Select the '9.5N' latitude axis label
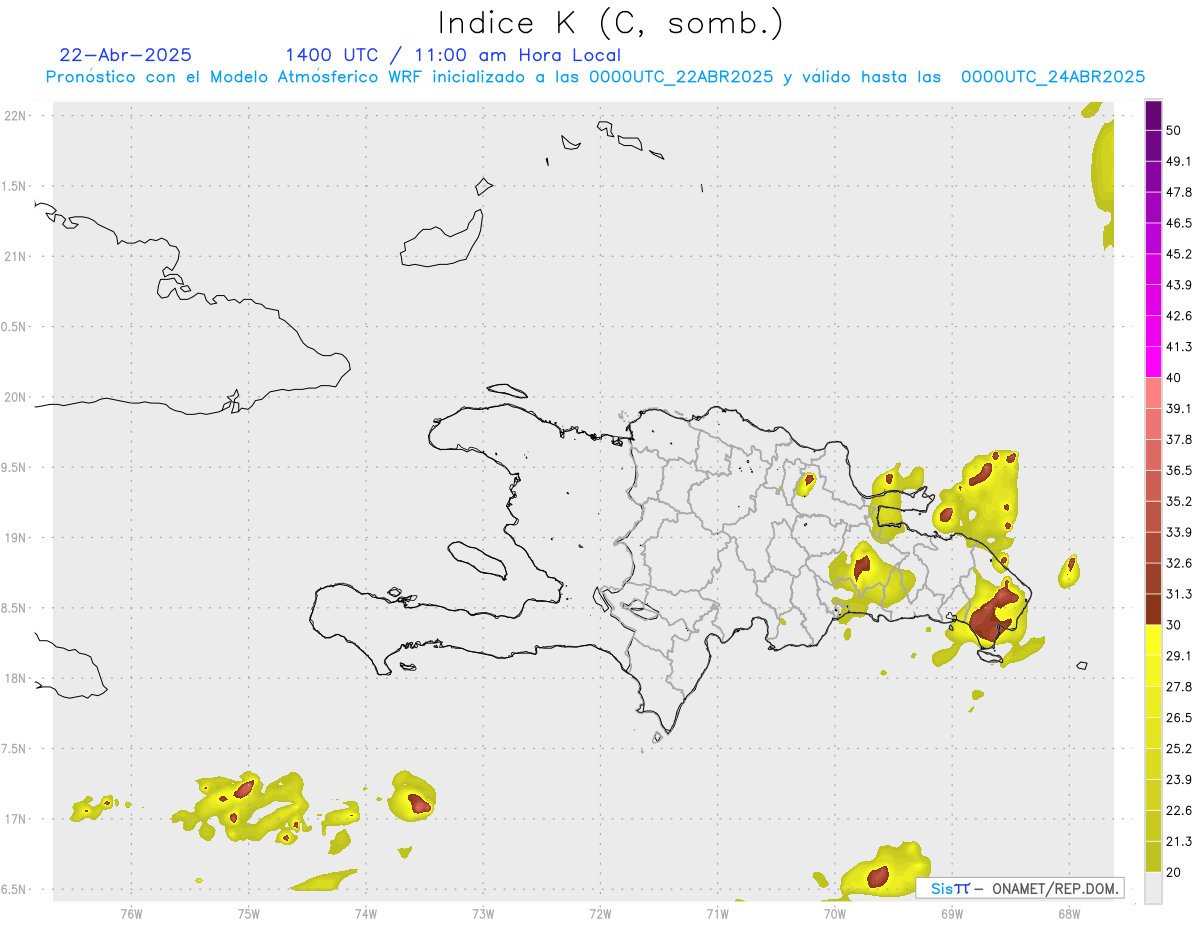The width and height of the screenshot is (1200, 927). (x=13, y=467)
